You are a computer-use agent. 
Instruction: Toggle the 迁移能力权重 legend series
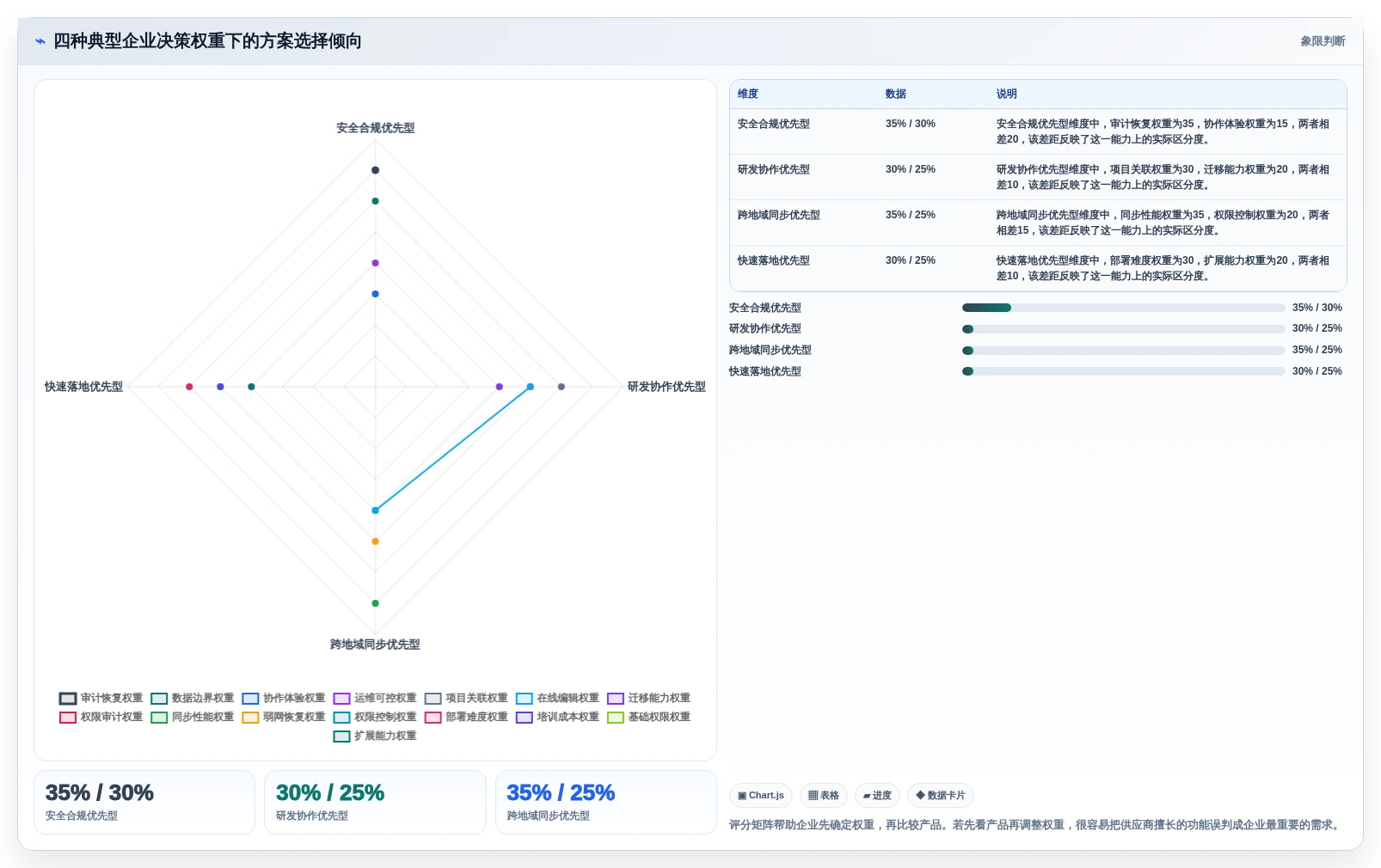pos(648,699)
